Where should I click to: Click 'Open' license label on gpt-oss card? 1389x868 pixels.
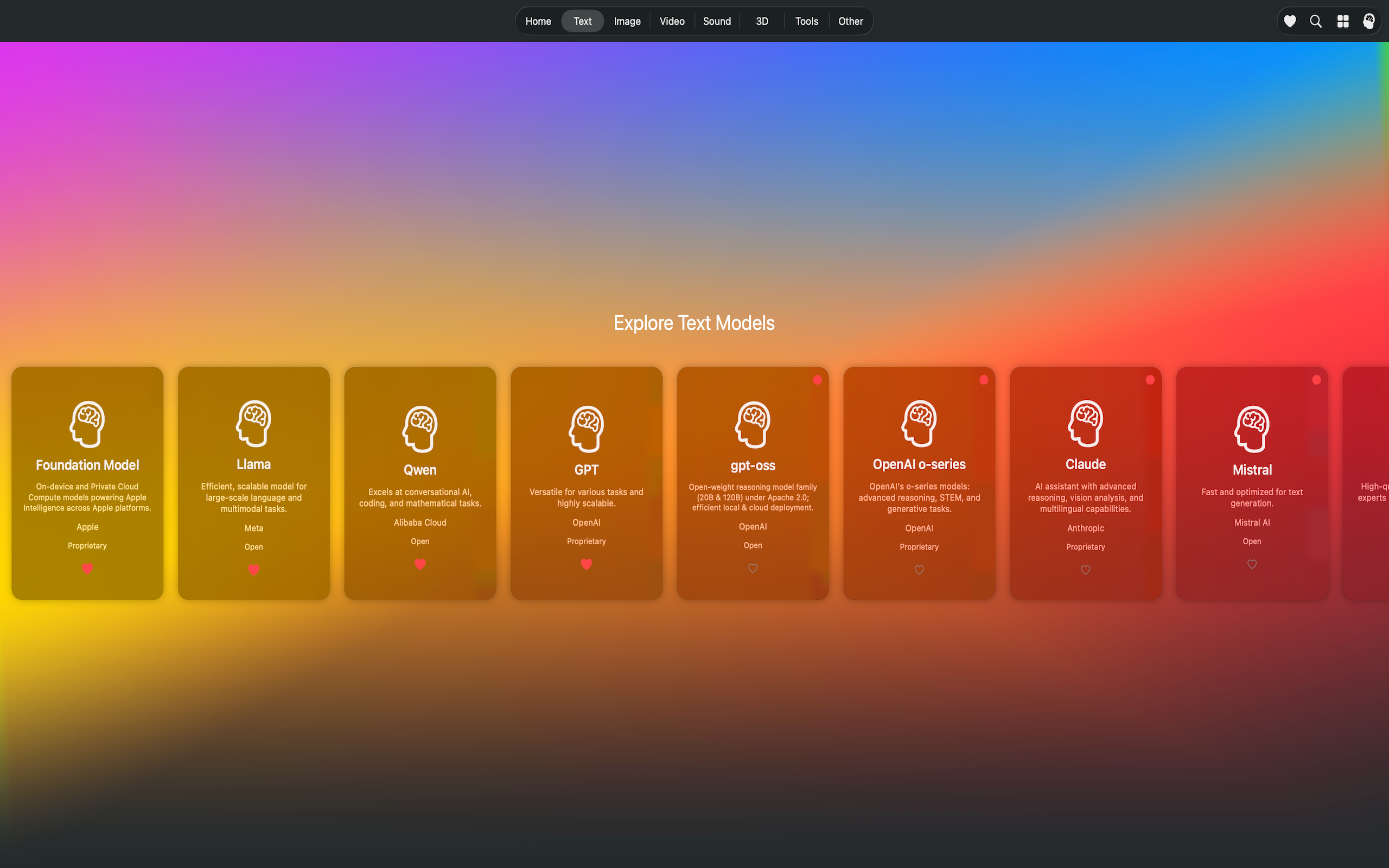(753, 545)
